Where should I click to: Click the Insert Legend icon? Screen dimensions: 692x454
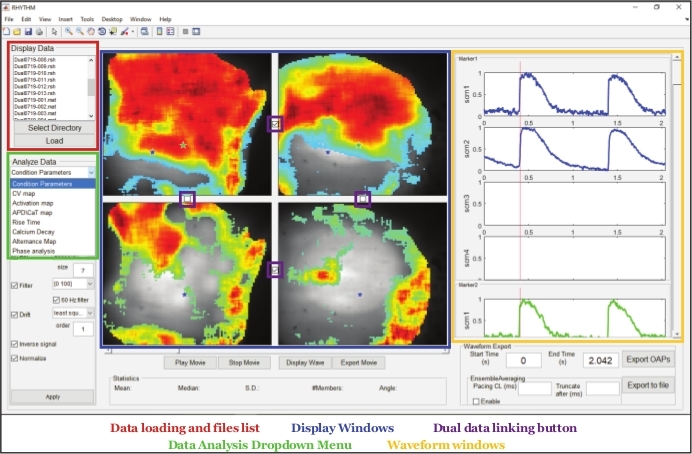coord(170,31)
